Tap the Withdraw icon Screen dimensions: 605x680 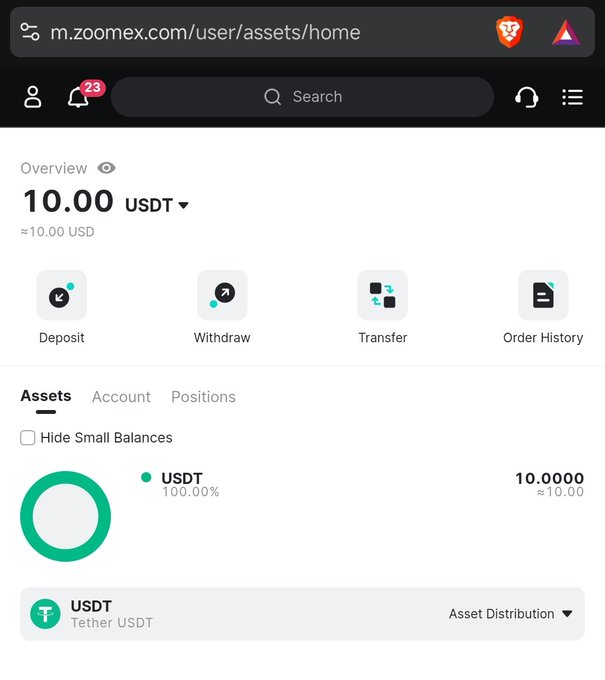click(222, 295)
